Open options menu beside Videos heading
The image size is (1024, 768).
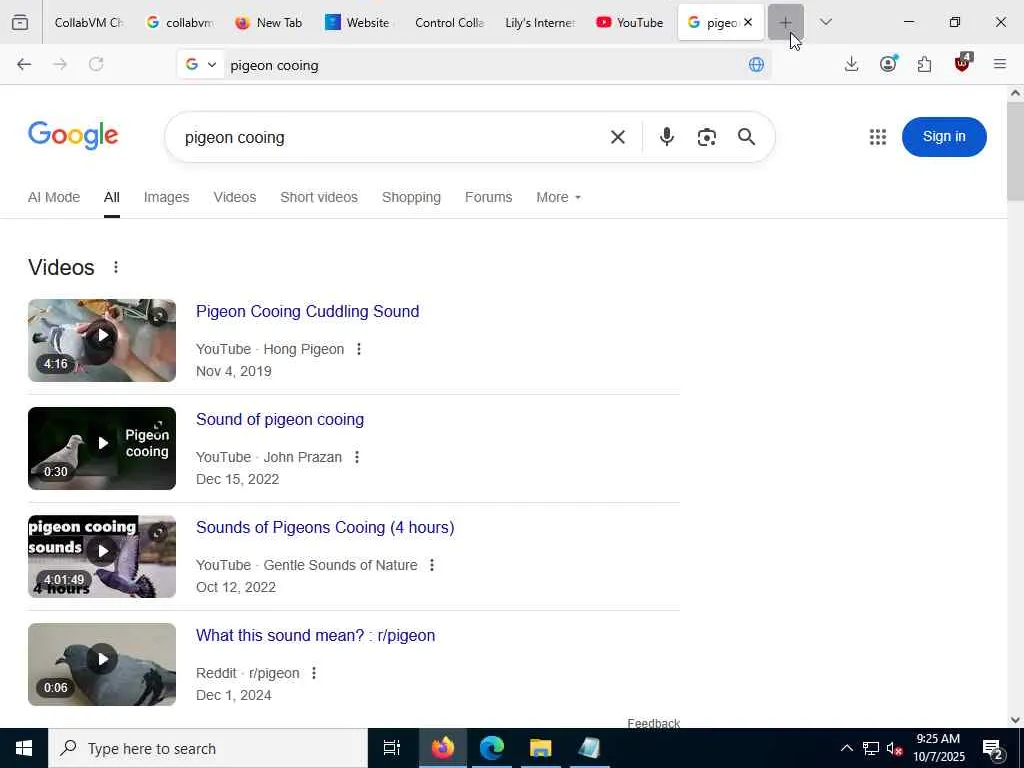pyautogui.click(x=116, y=267)
